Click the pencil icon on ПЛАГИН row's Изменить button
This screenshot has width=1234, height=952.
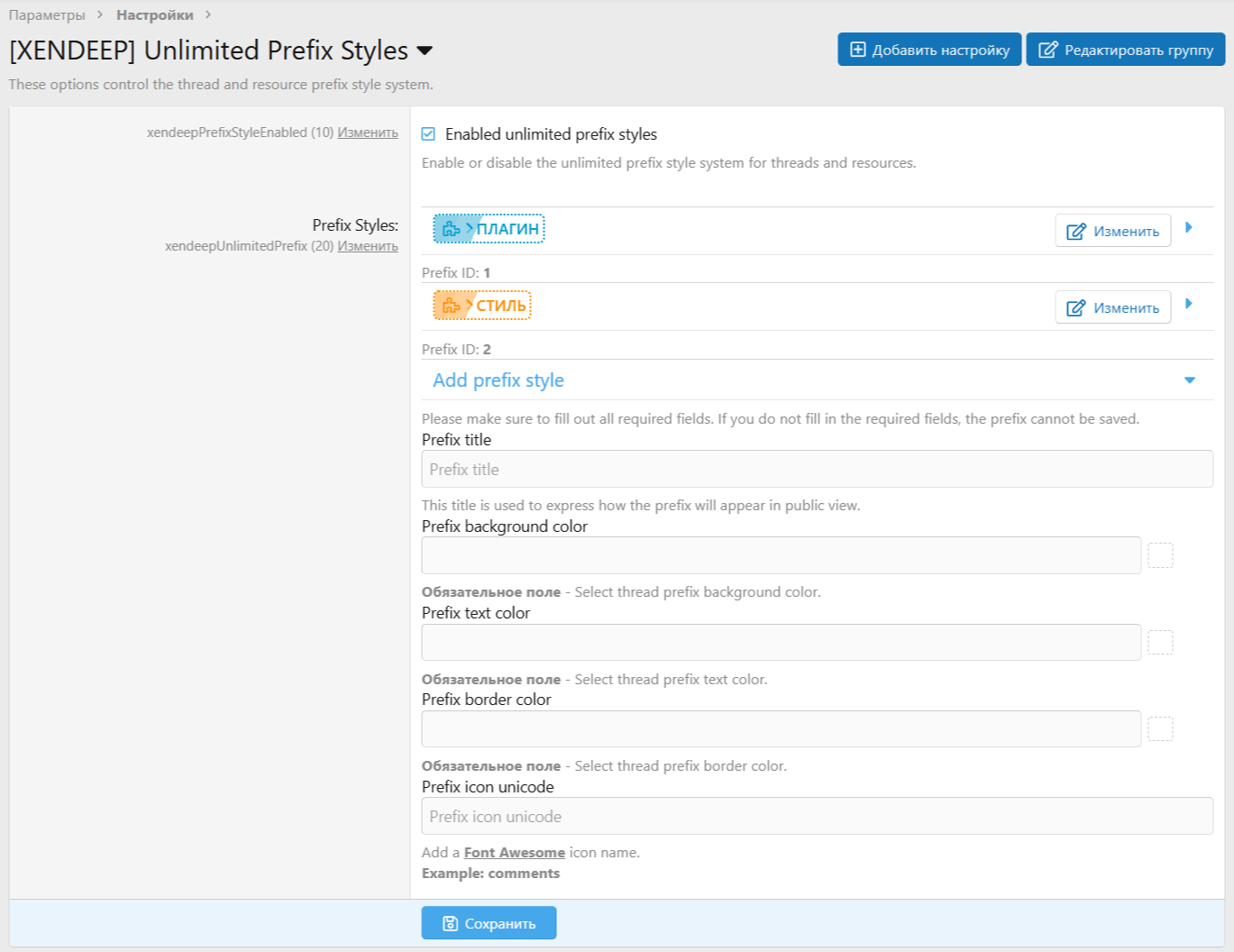click(x=1076, y=231)
